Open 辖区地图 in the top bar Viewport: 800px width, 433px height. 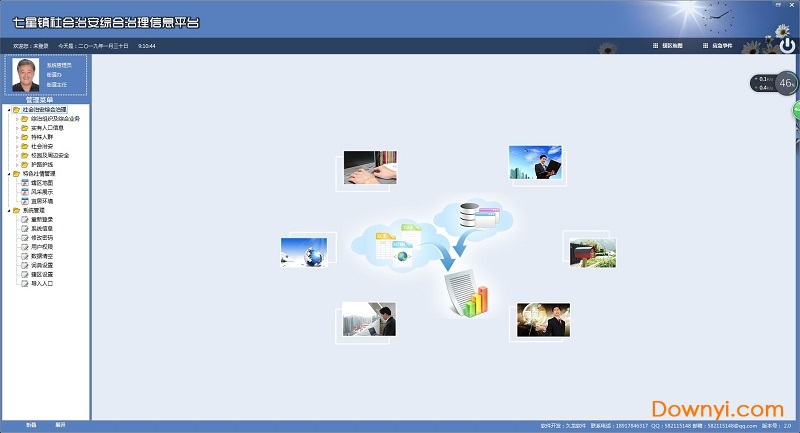[x=667, y=46]
